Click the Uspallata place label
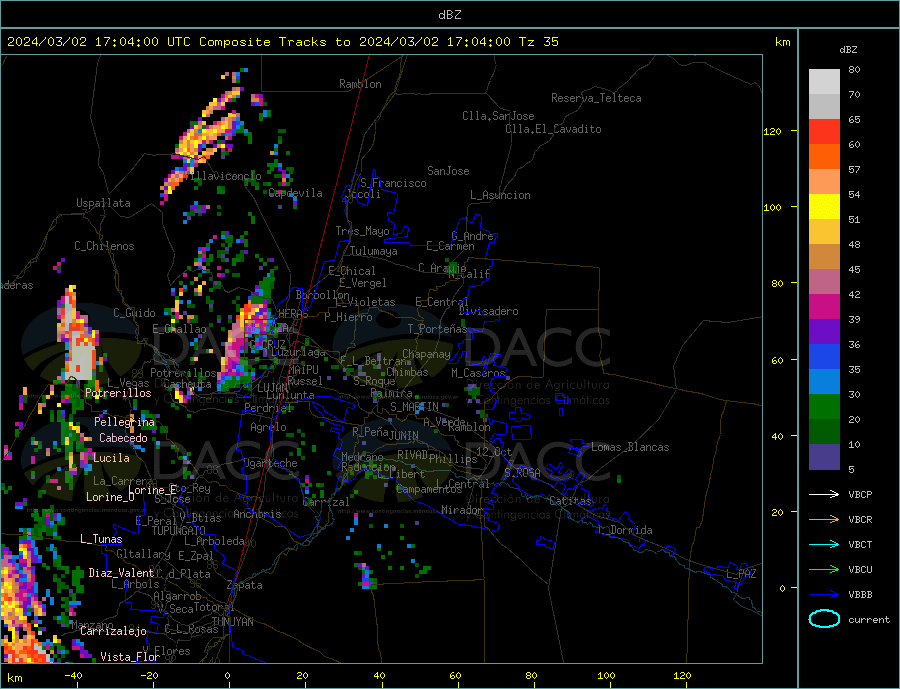 (103, 203)
